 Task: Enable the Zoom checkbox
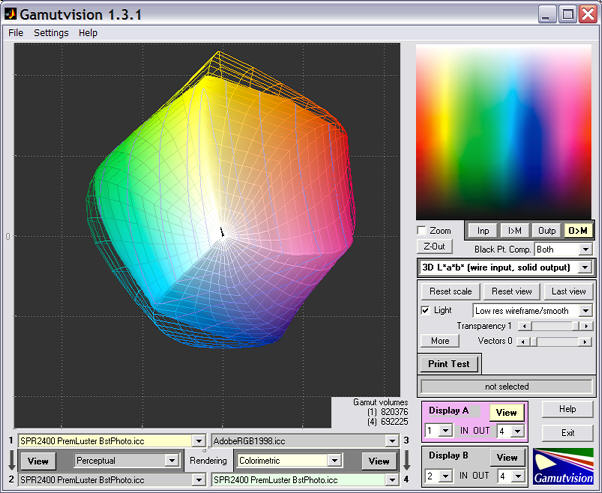[x=422, y=230]
